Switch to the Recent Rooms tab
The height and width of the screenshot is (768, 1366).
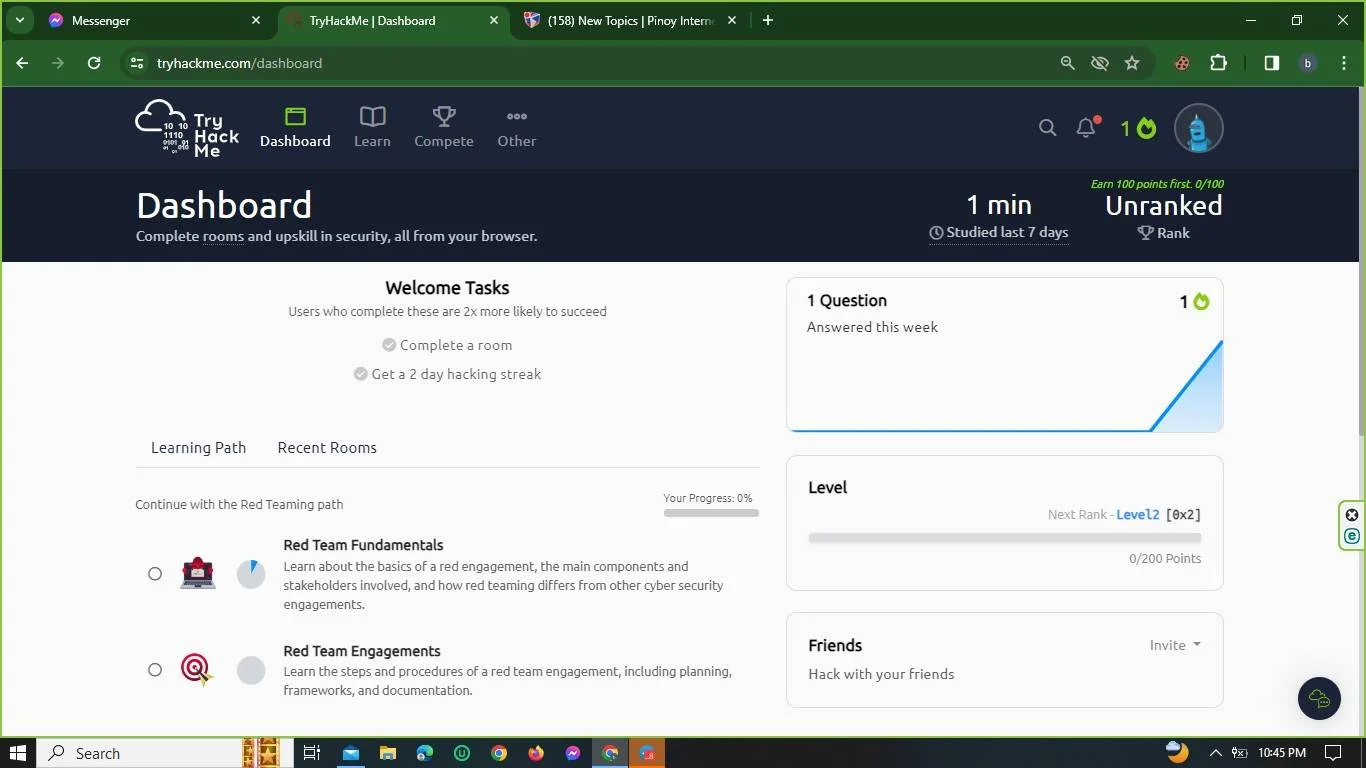pyautogui.click(x=327, y=447)
